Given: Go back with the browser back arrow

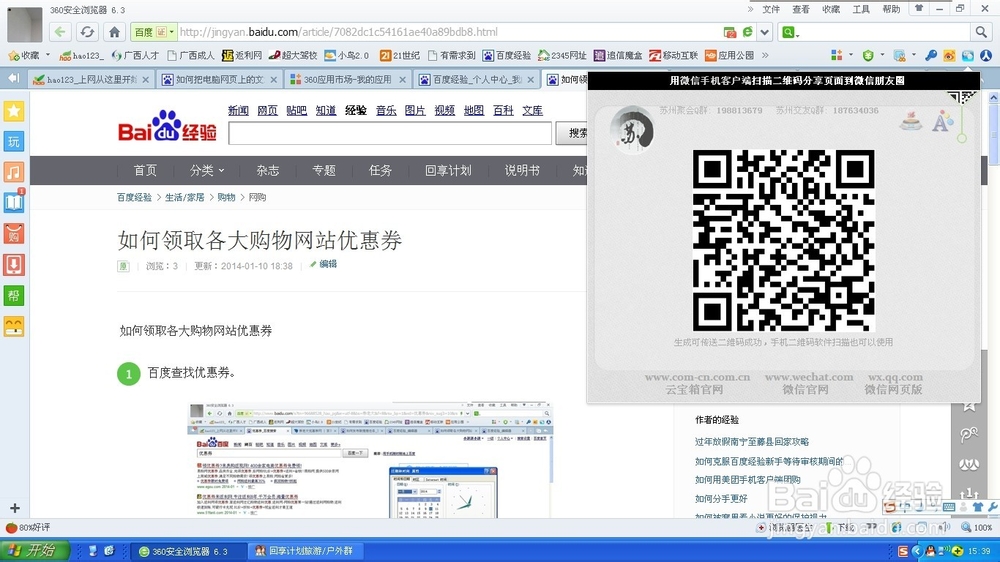Looking at the screenshot, I should (x=60, y=32).
